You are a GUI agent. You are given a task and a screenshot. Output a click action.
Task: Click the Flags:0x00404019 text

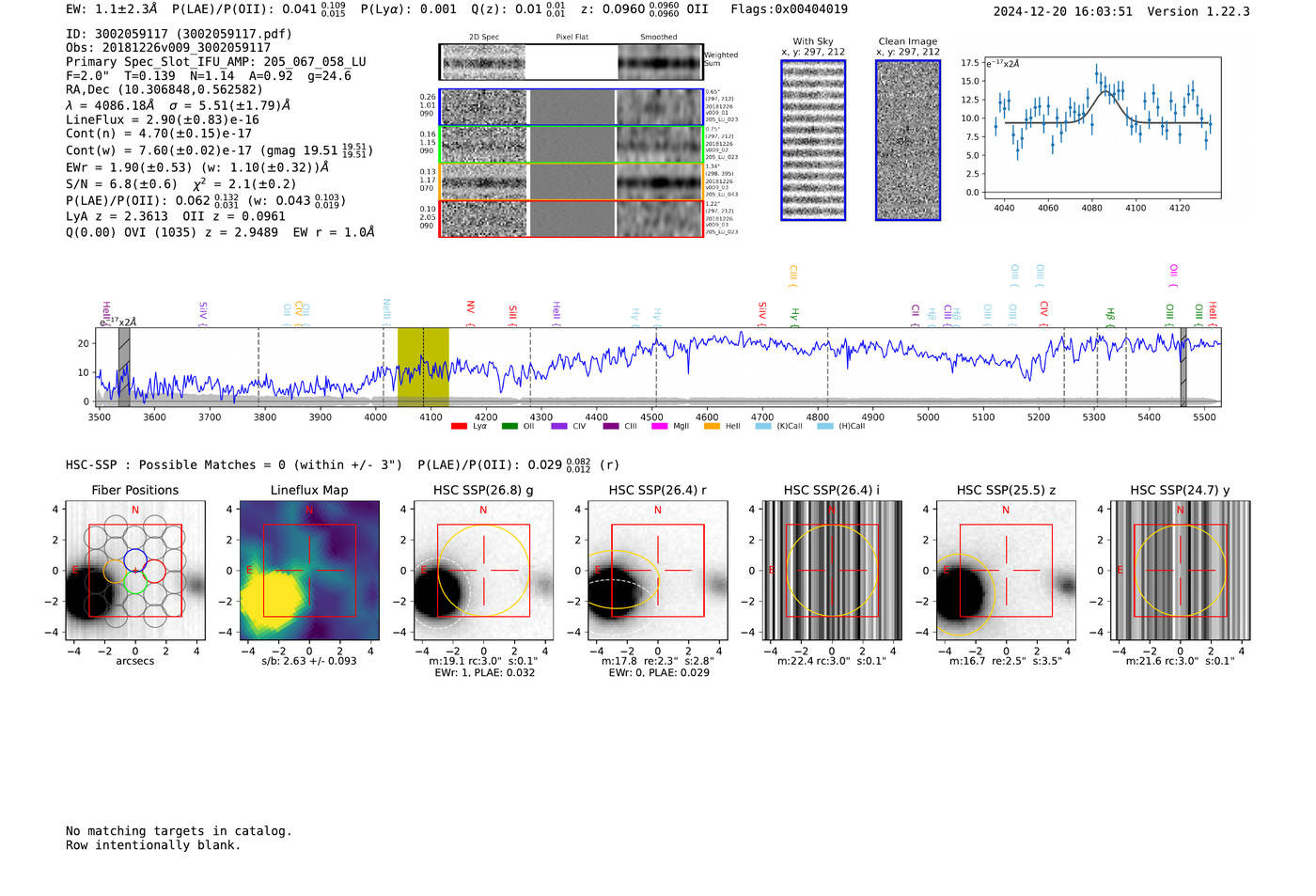(790, 9)
